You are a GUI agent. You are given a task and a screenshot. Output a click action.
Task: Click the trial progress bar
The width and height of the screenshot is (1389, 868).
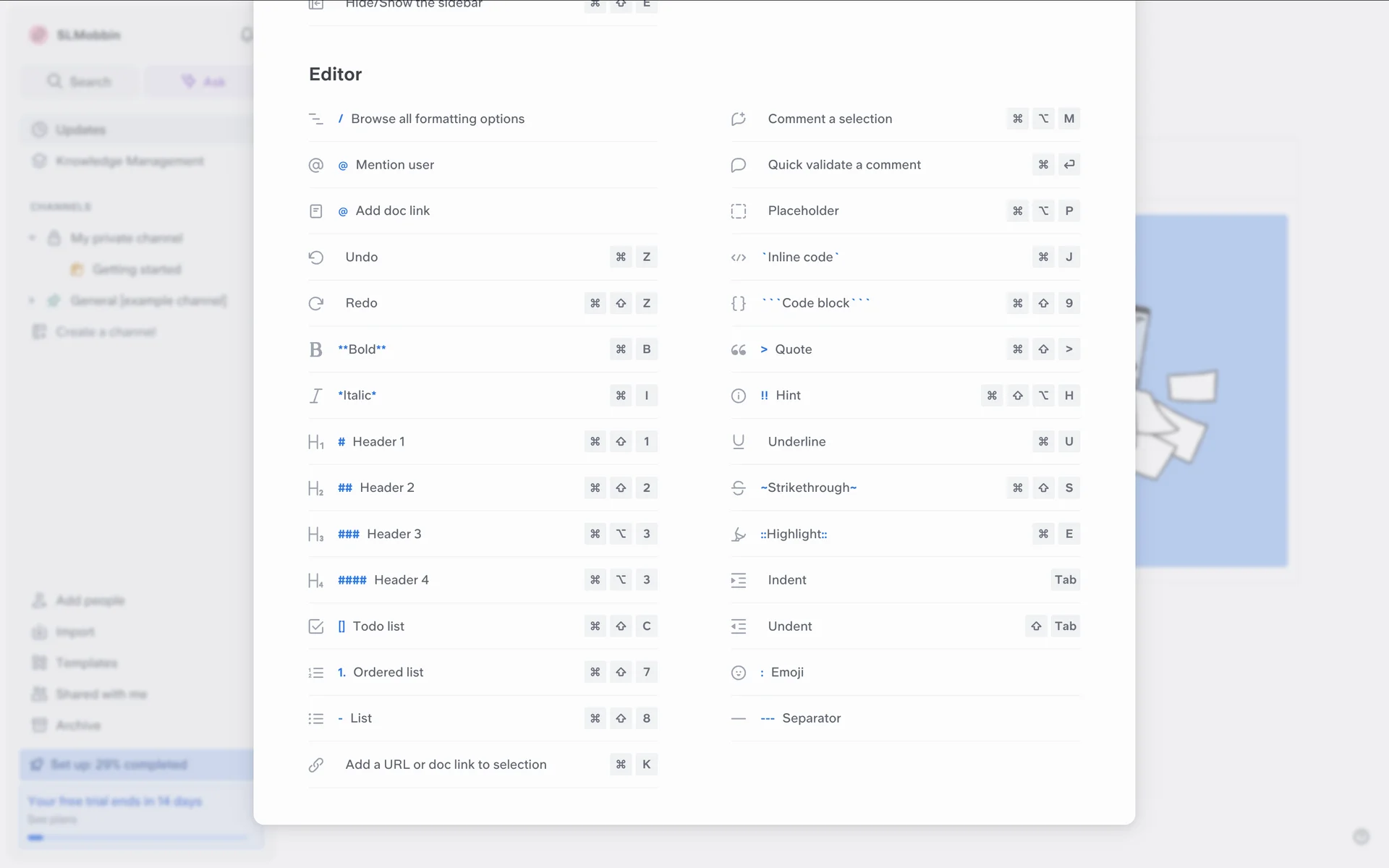click(137, 838)
